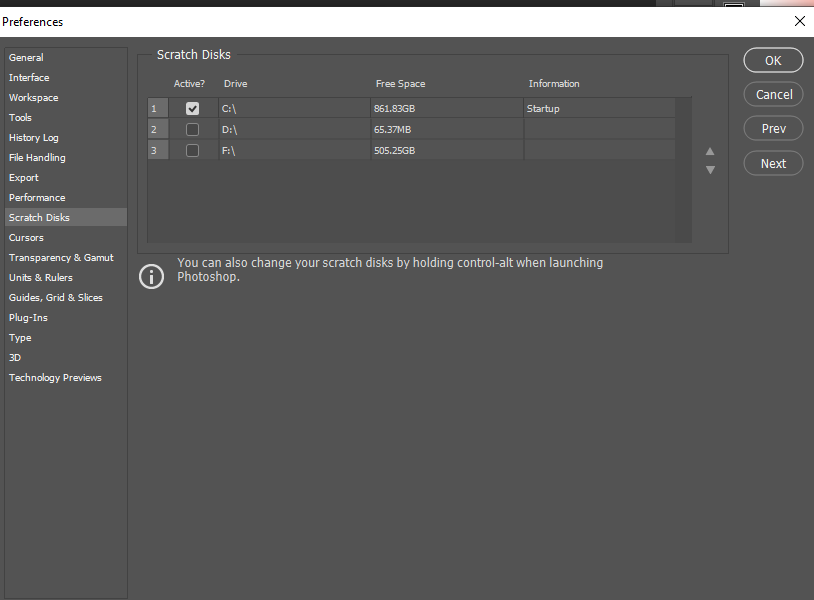The width and height of the screenshot is (814, 600).
Task: Open Technology Previews section
Action: [x=65, y=377]
